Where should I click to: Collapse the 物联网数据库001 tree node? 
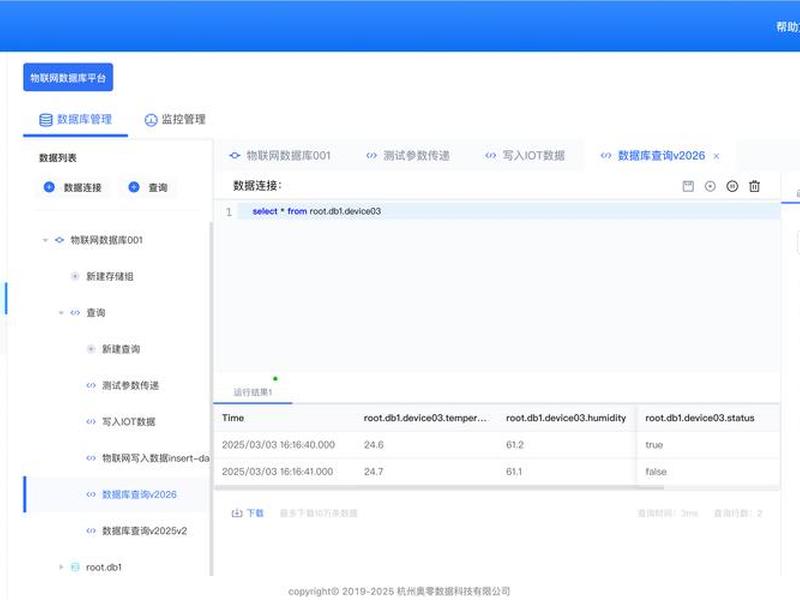click(x=45, y=240)
